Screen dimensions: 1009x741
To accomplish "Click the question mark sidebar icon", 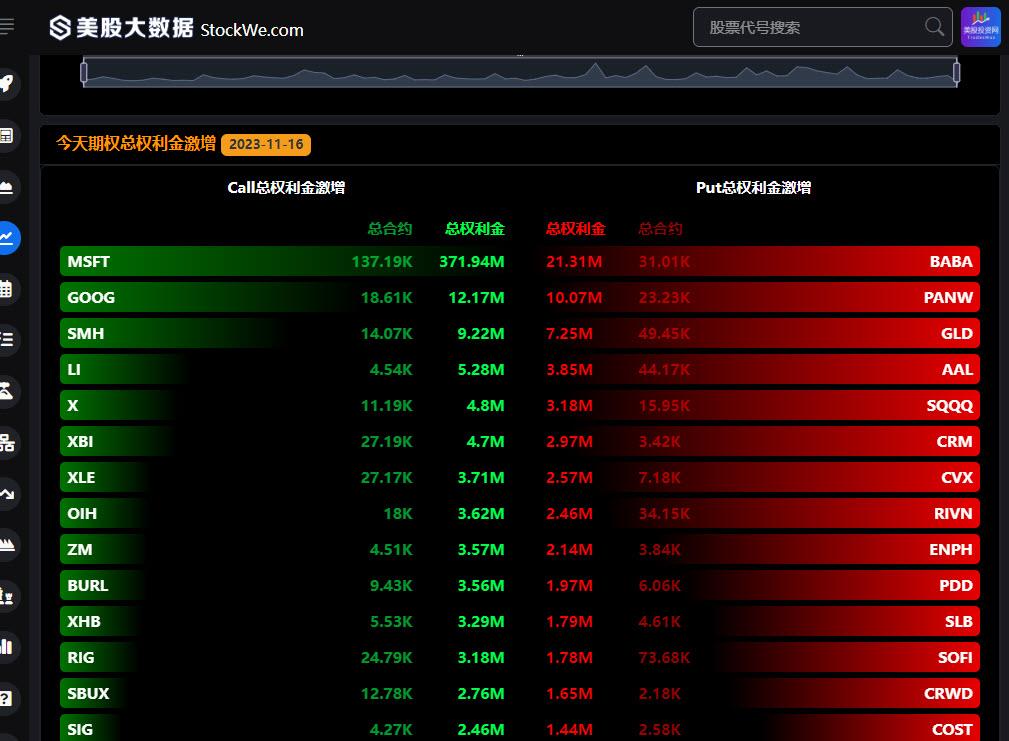I will [6, 699].
